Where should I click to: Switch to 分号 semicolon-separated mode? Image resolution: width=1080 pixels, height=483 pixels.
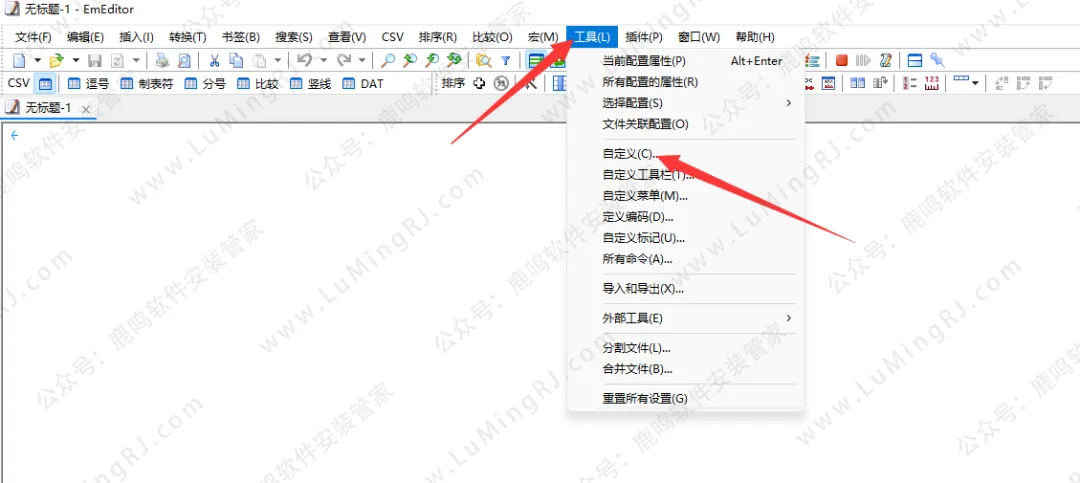(x=205, y=84)
